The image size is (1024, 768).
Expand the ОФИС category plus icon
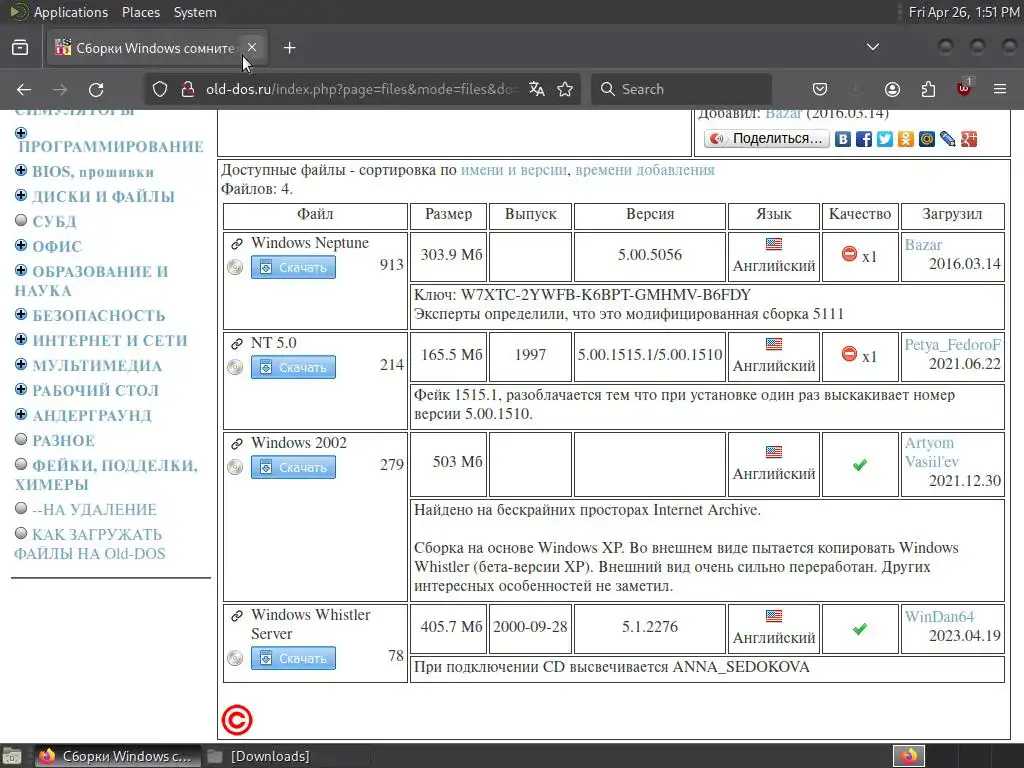(x=21, y=246)
